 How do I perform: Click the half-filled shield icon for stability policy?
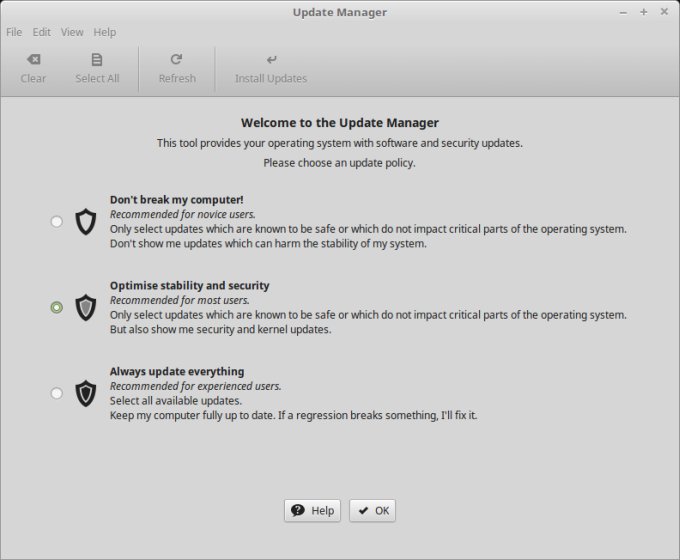pyautogui.click(x=86, y=308)
